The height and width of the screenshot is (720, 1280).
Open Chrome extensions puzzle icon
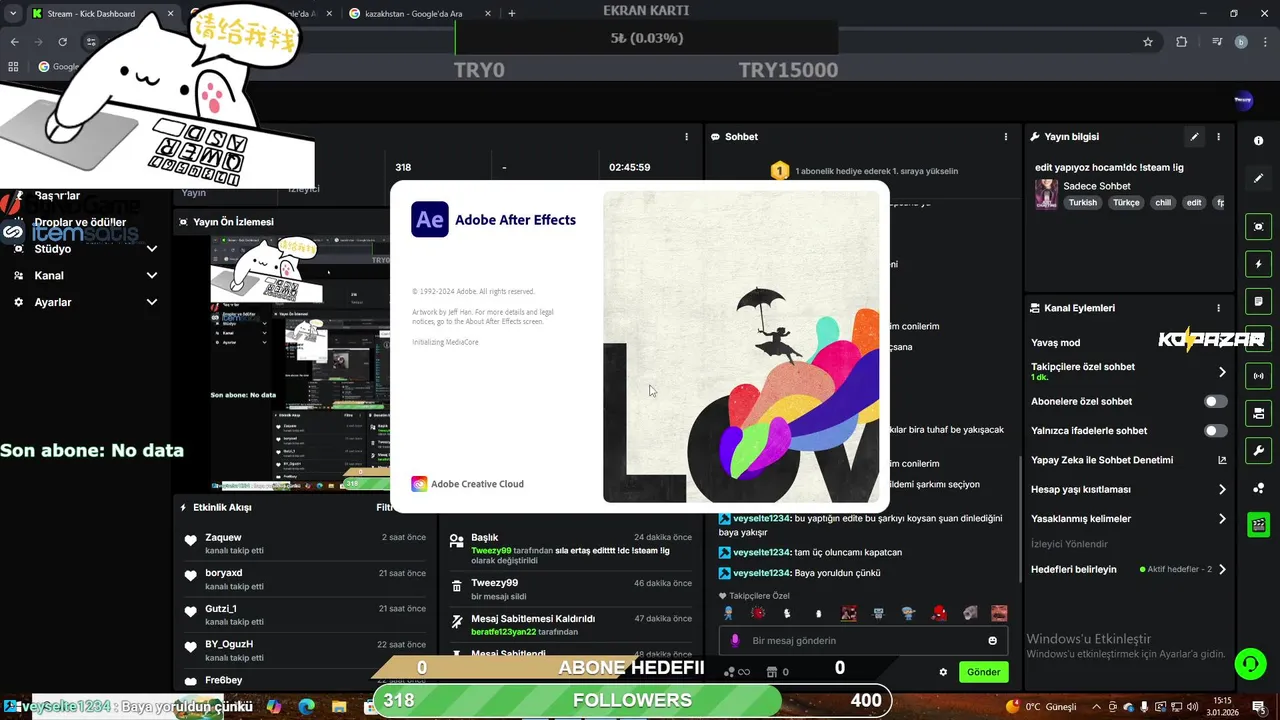click(1182, 42)
